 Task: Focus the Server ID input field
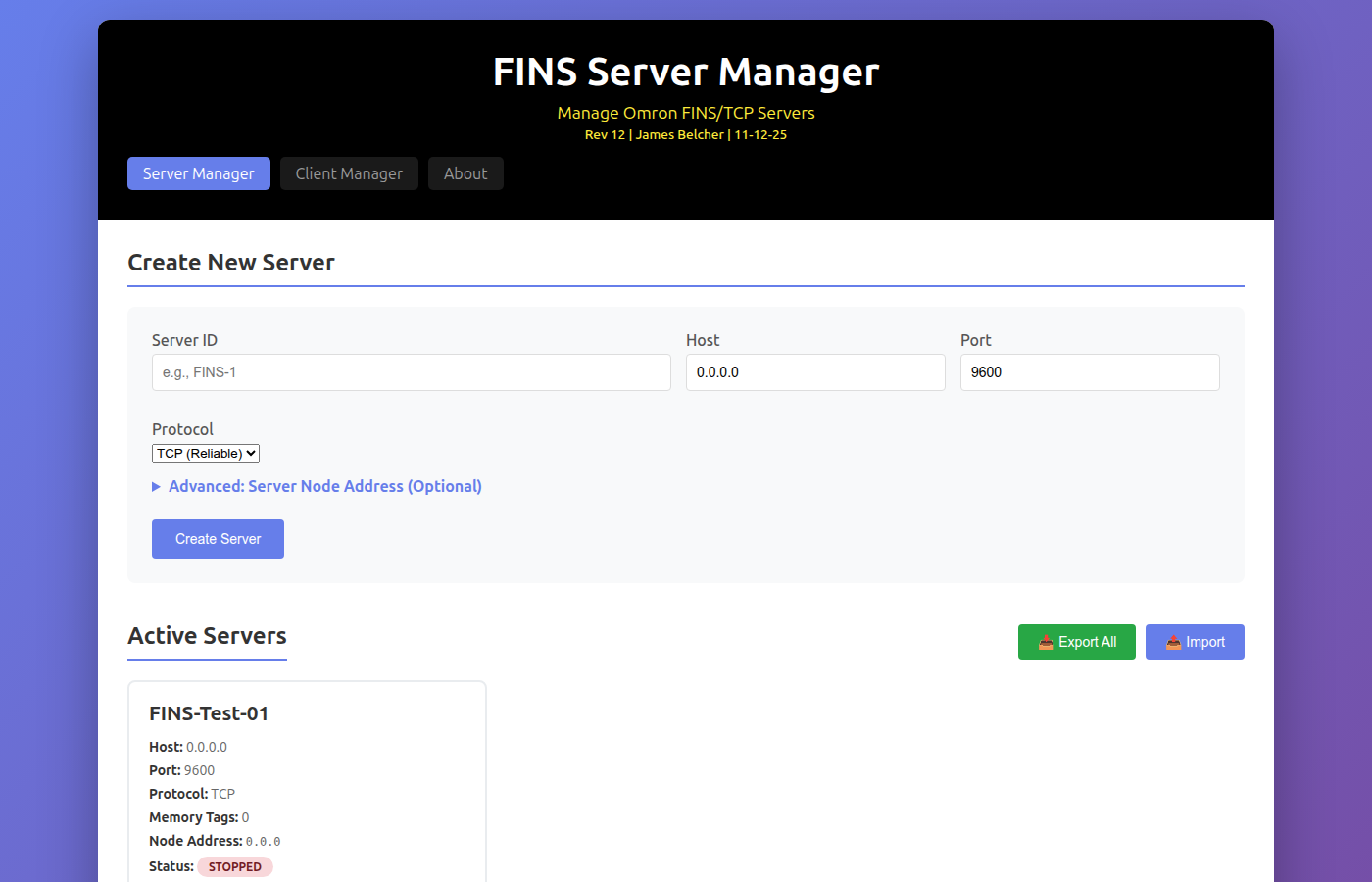[x=412, y=372]
